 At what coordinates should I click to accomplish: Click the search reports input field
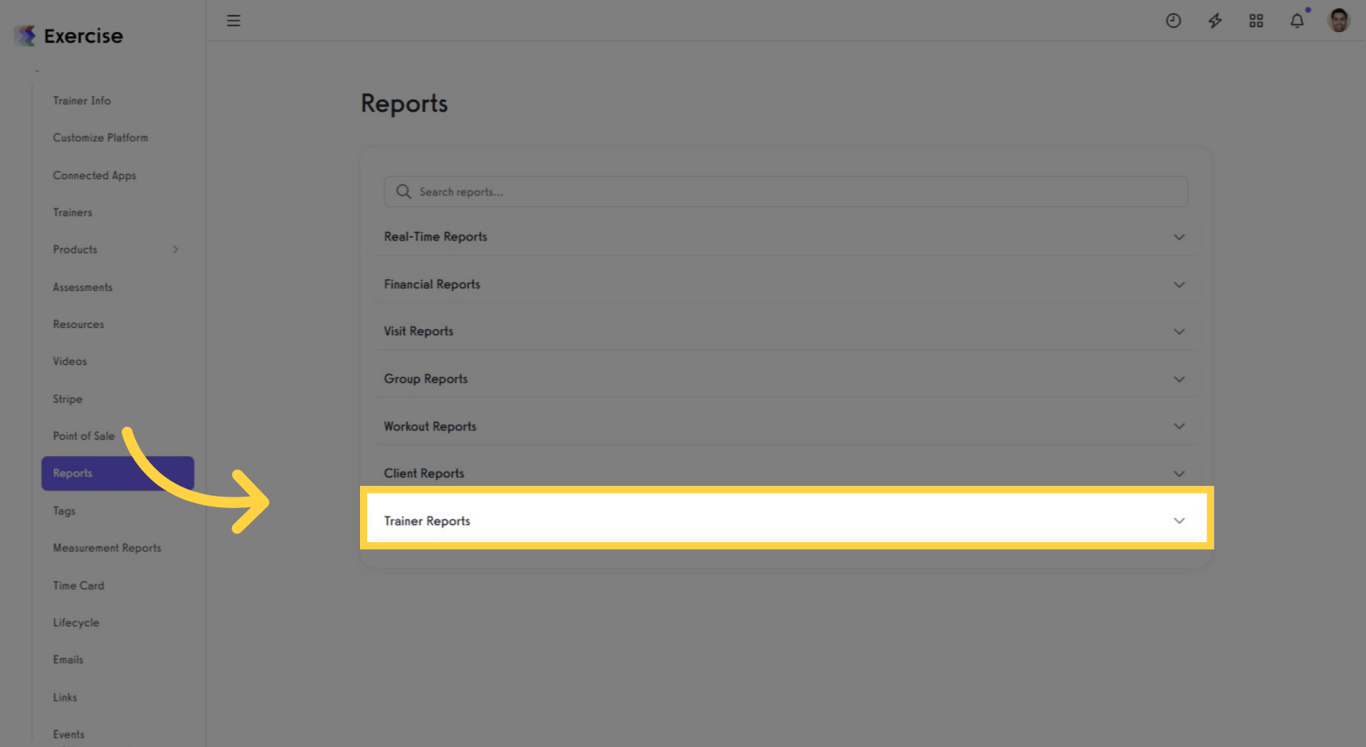pos(700,191)
